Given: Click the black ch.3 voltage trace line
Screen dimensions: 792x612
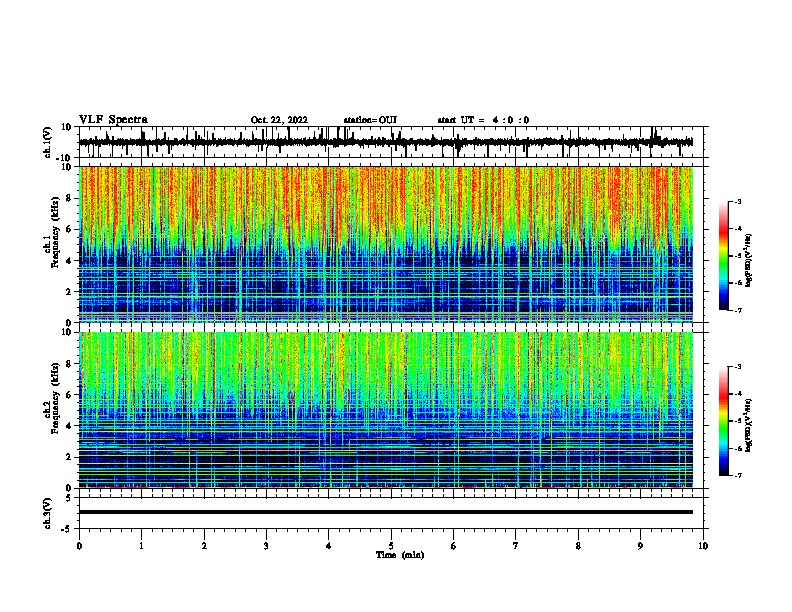Looking at the screenshot, I should click(385, 512).
